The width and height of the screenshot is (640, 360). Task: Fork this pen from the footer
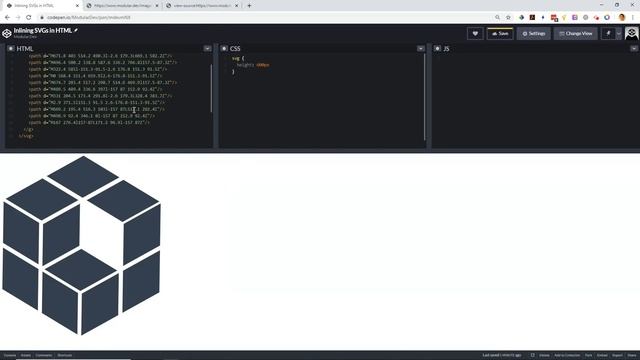pyautogui.click(x=588, y=356)
